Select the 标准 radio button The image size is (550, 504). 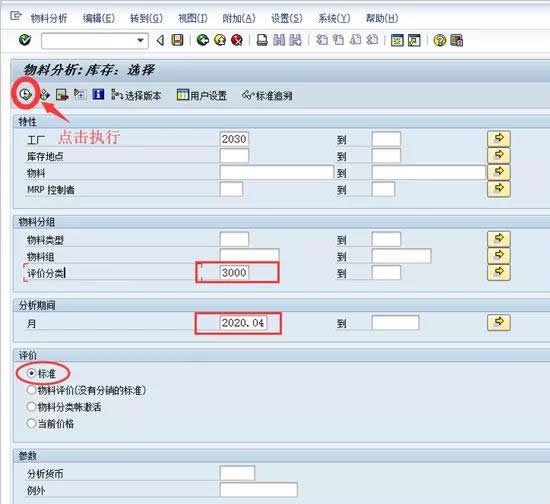[32, 373]
